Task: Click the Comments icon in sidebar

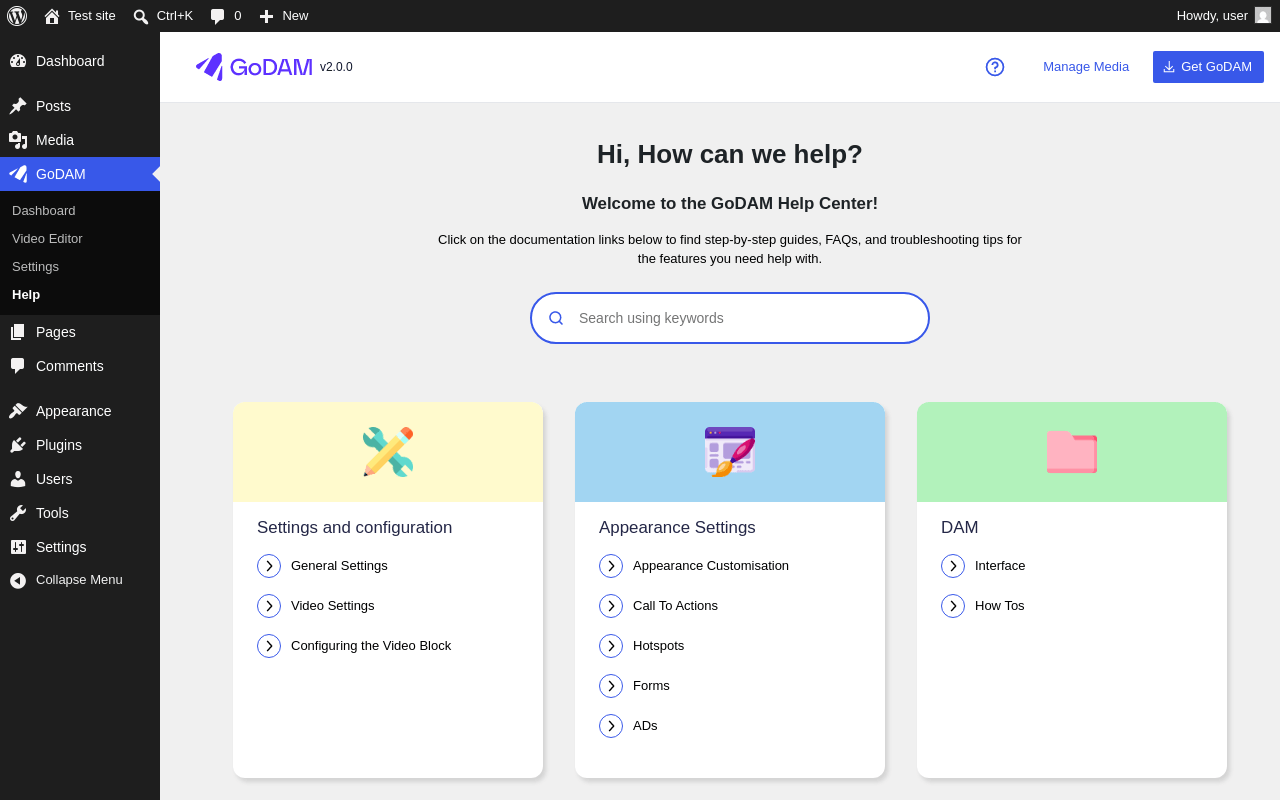Action: click(18, 366)
